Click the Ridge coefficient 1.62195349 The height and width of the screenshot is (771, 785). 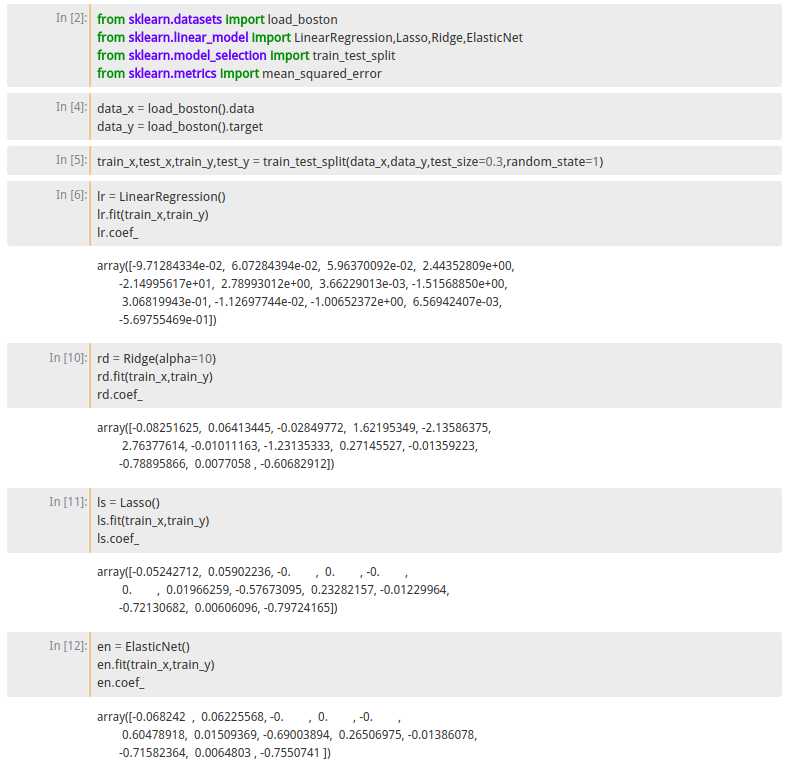pyautogui.click(x=384, y=428)
